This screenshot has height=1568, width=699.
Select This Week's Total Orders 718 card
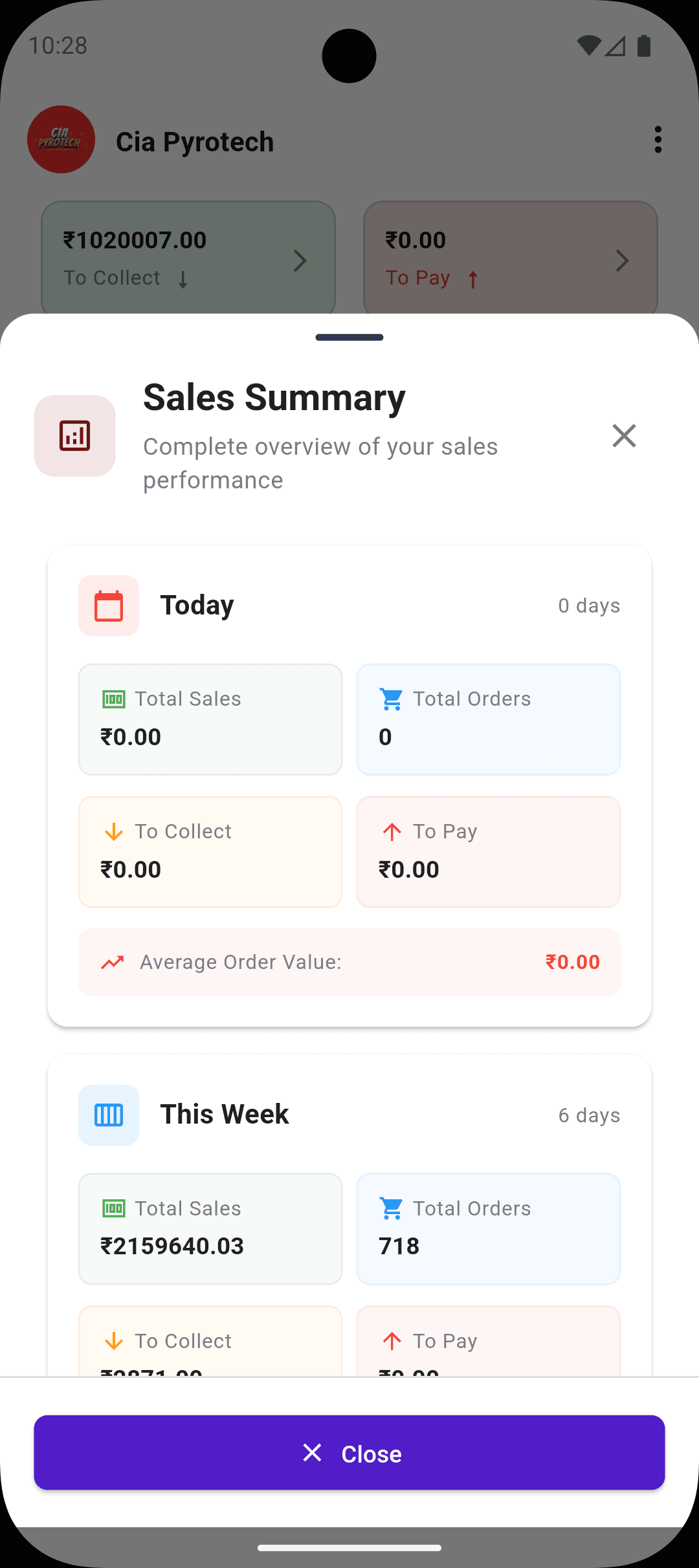point(489,1228)
